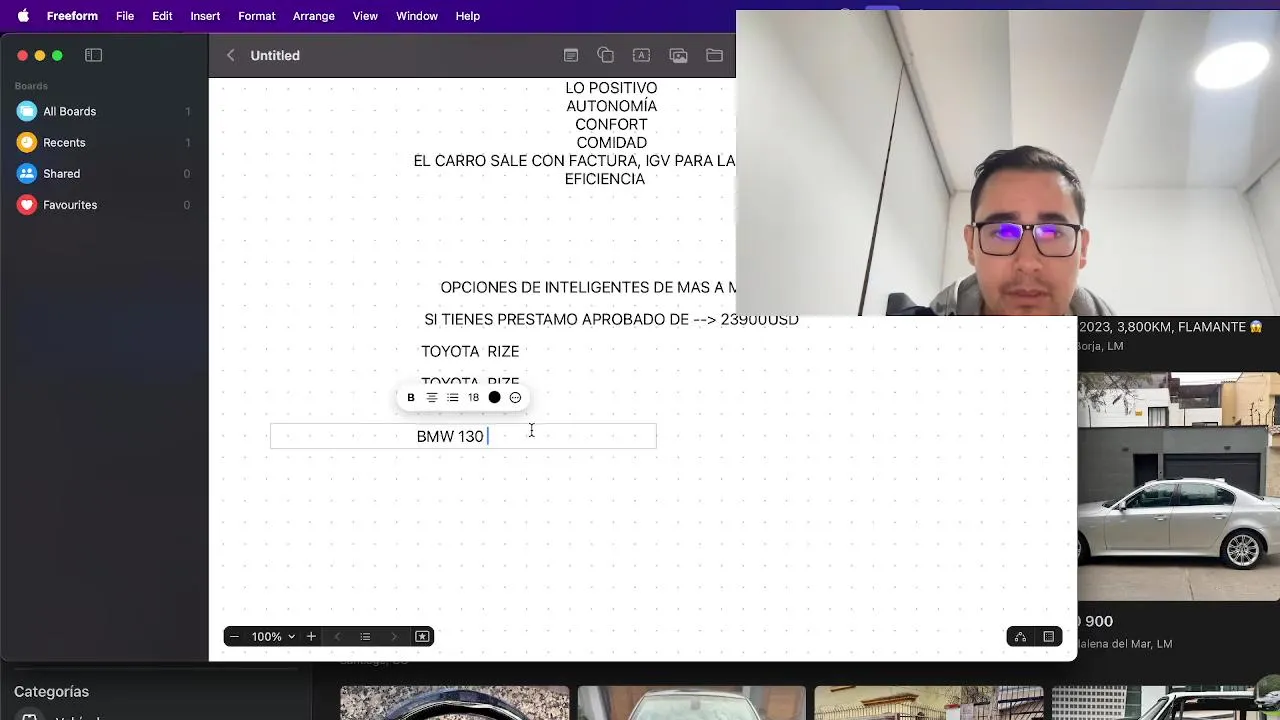Viewport: 1280px width, 720px height.
Task: Select the CONFORT text line
Action: pos(611,125)
